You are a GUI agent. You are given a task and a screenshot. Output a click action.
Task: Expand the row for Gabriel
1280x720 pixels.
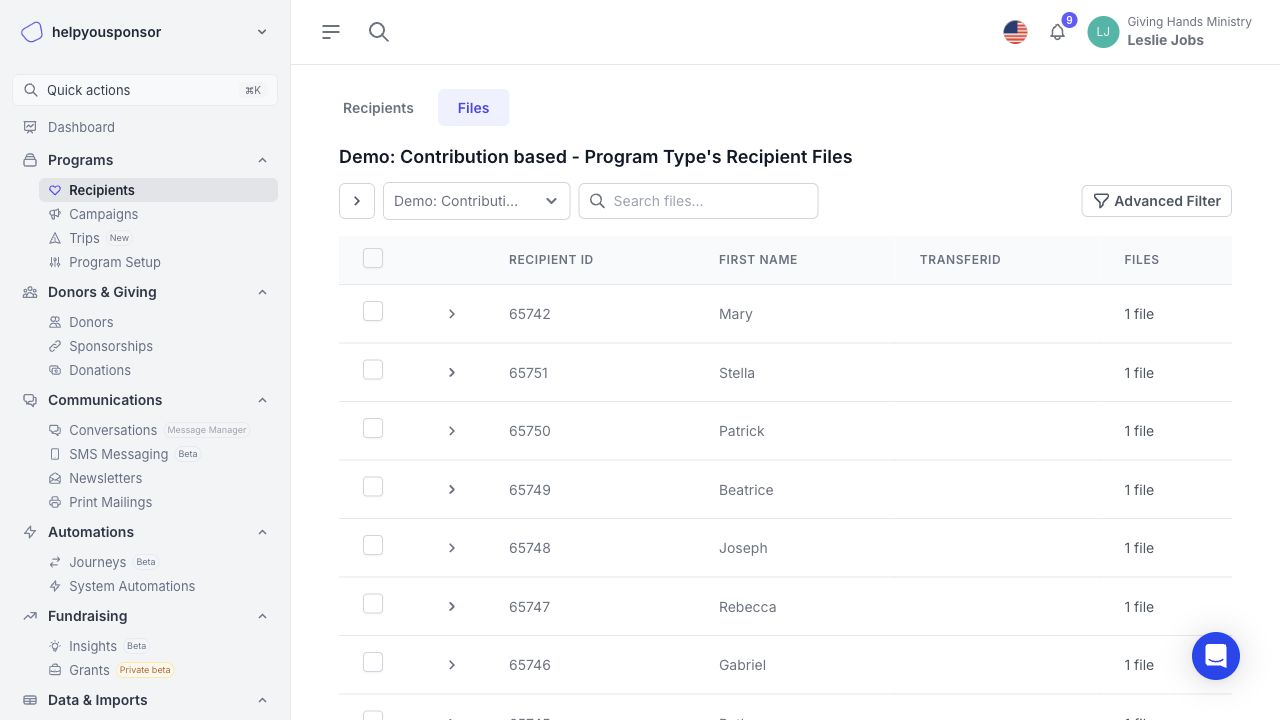click(x=452, y=665)
